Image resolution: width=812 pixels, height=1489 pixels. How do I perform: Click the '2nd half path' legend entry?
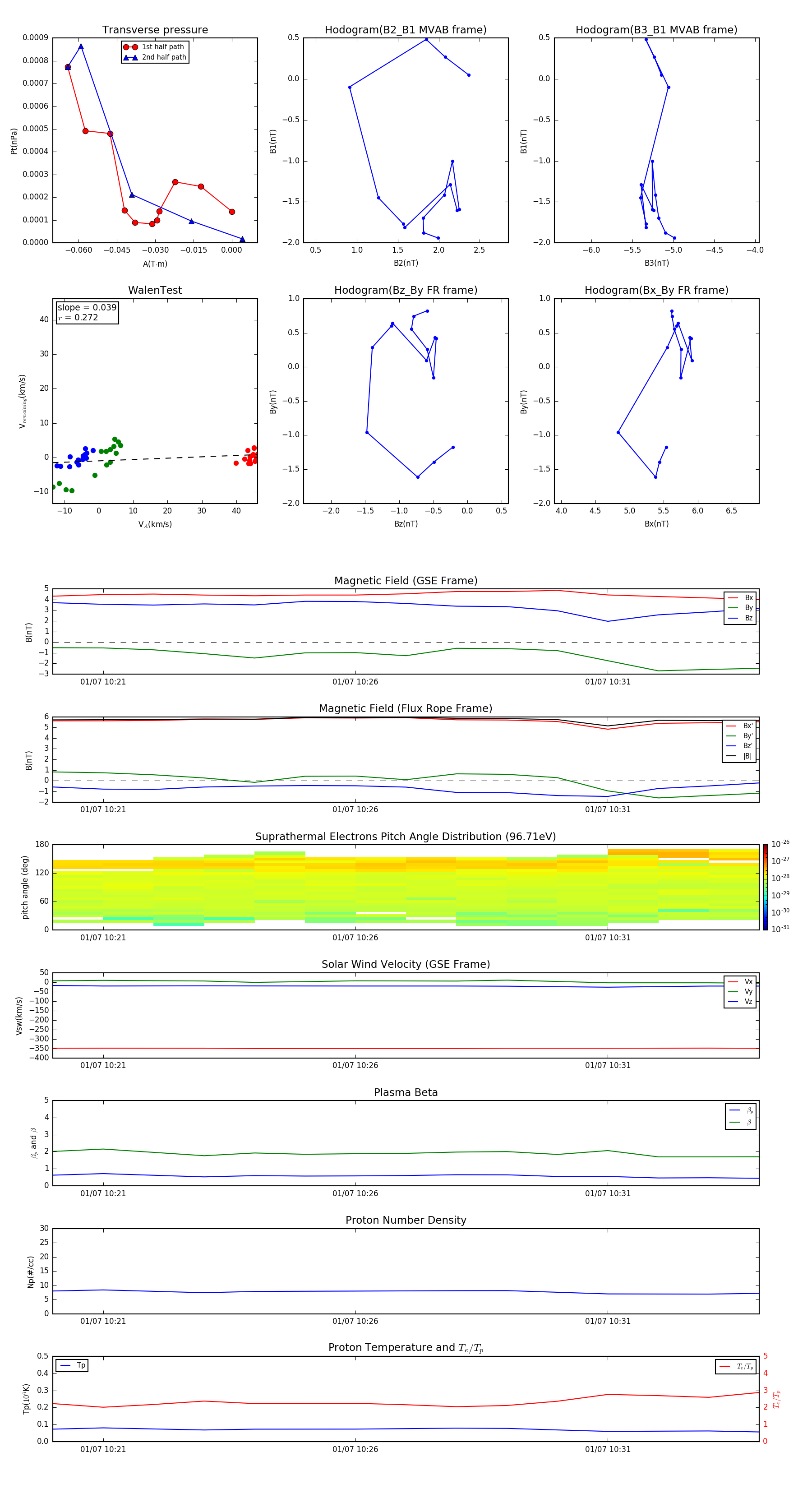coord(154,57)
